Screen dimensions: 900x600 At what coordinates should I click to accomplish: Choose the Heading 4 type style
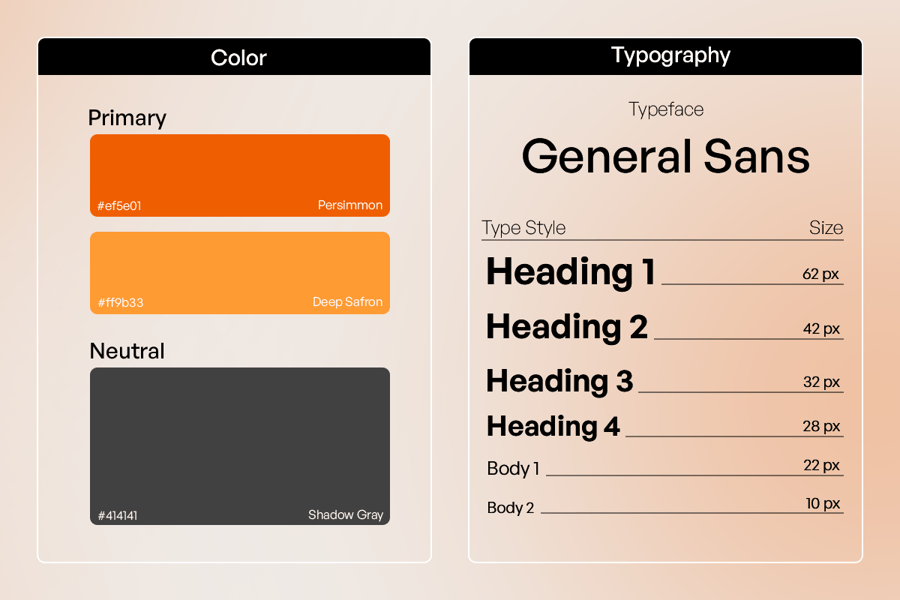(553, 426)
